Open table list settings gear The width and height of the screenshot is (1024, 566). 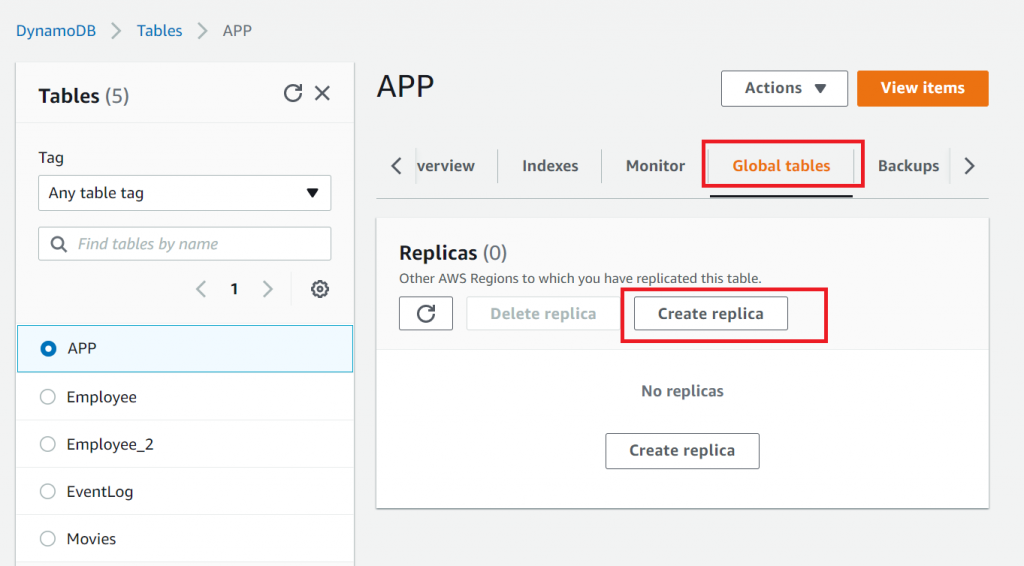click(319, 289)
